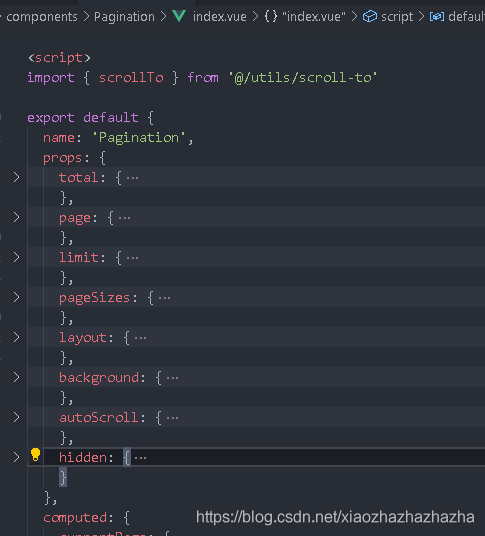Expand the folded limit prop
This screenshot has width=485, height=536.
pos(16,257)
